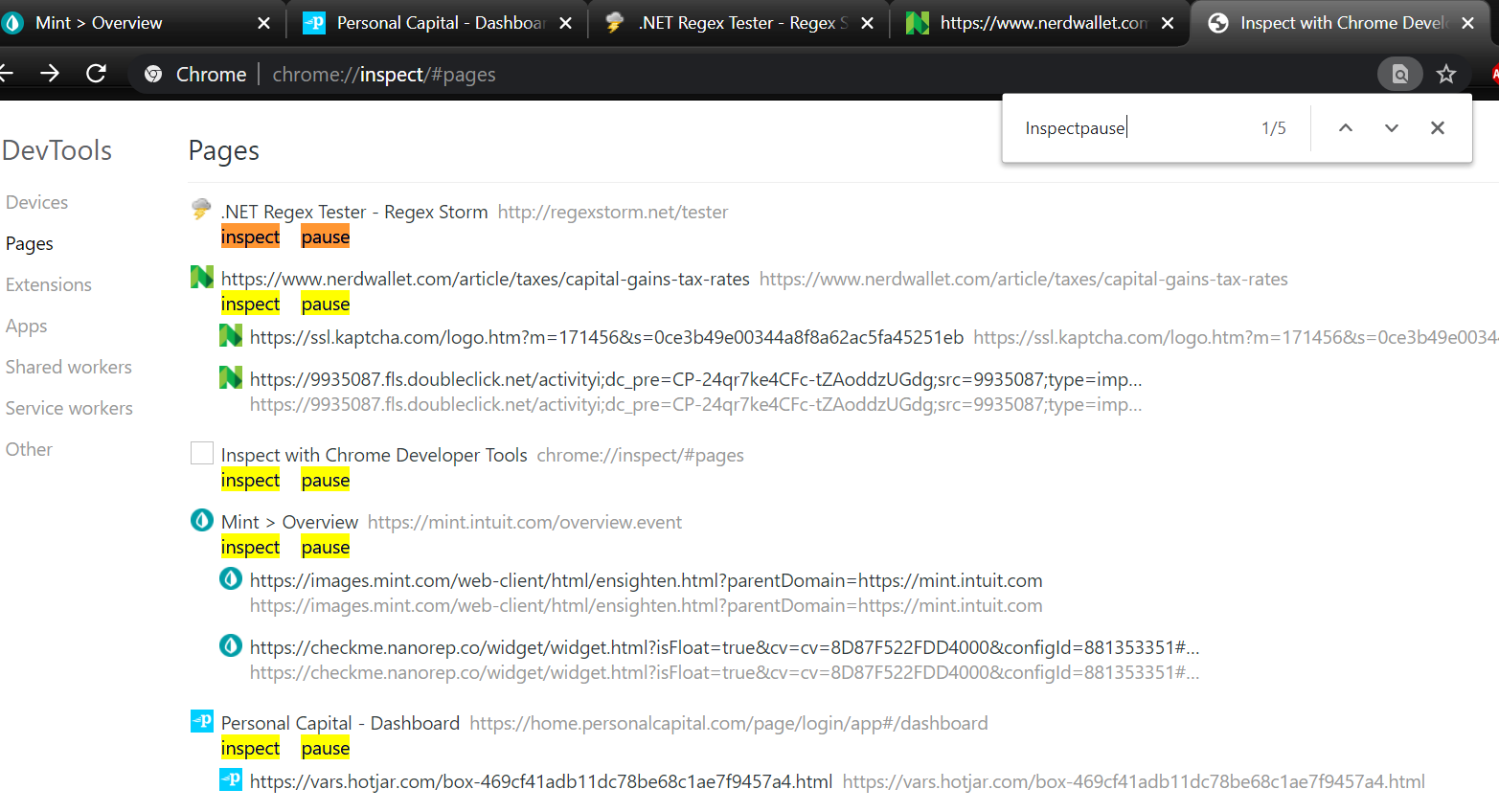Image resolution: width=1499 pixels, height=812 pixels.
Task: Close the Mint > Overview tab
Action: pyautogui.click(x=264, y=23)
